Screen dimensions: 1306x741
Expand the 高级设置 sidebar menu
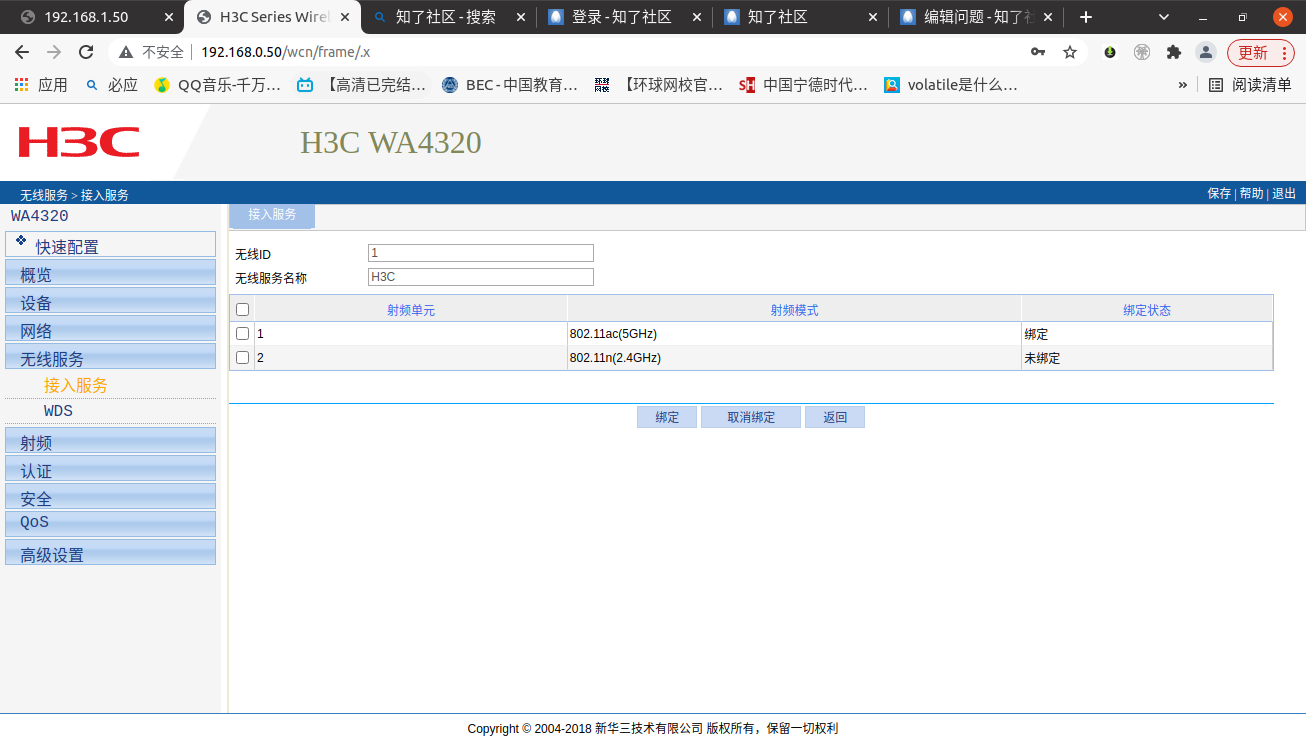pyautogui.click(x=110, y=553)
